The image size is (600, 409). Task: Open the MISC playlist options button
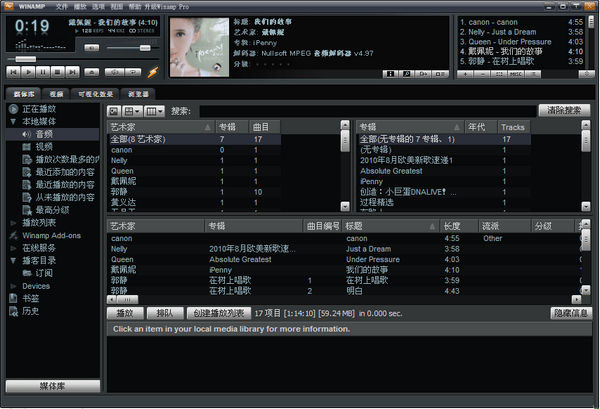click(516, 74)
